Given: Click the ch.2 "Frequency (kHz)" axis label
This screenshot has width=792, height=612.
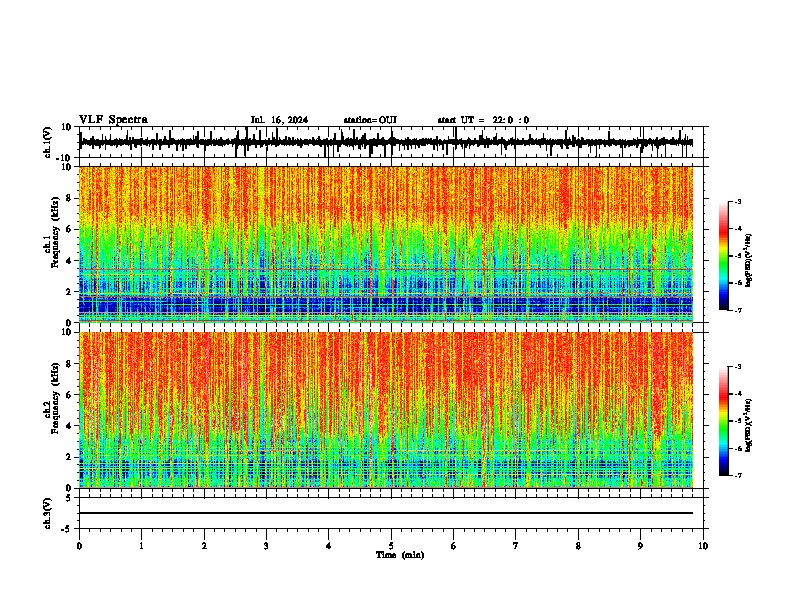Looking at the screenshot, I should (56, 398).
